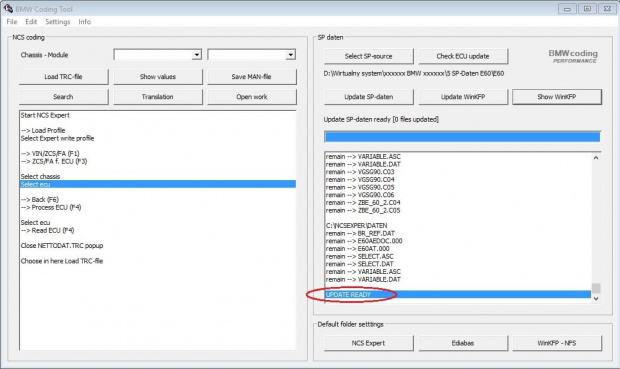This screenshot has height=369, width=620.
Task: Click the Open work button
Action: coord(251,97)
